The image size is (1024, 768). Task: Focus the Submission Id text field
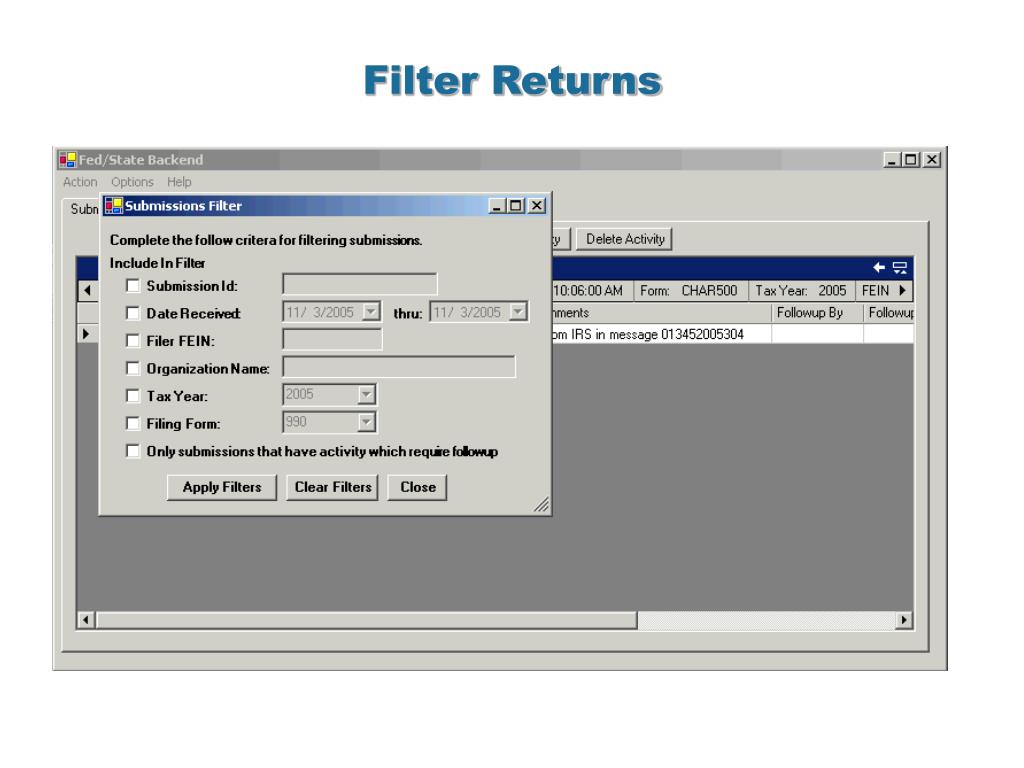click(360, 284)
